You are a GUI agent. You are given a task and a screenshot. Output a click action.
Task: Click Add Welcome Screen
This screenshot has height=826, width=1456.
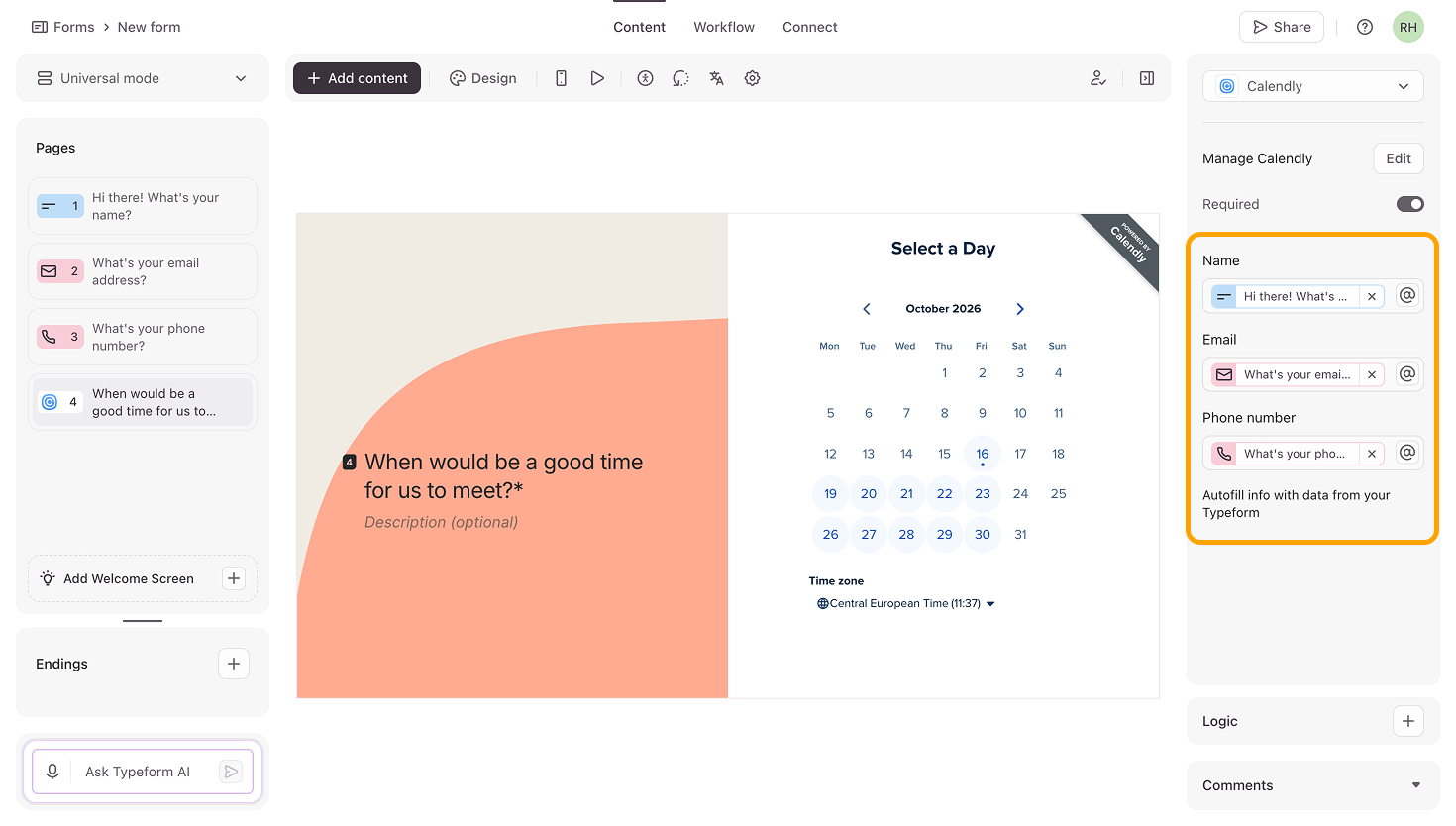[x=143, y=578]
